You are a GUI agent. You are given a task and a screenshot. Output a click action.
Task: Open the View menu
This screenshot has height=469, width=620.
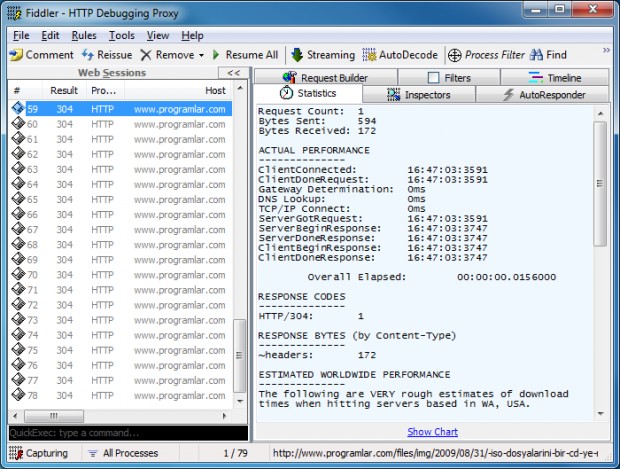pos(158,36)
